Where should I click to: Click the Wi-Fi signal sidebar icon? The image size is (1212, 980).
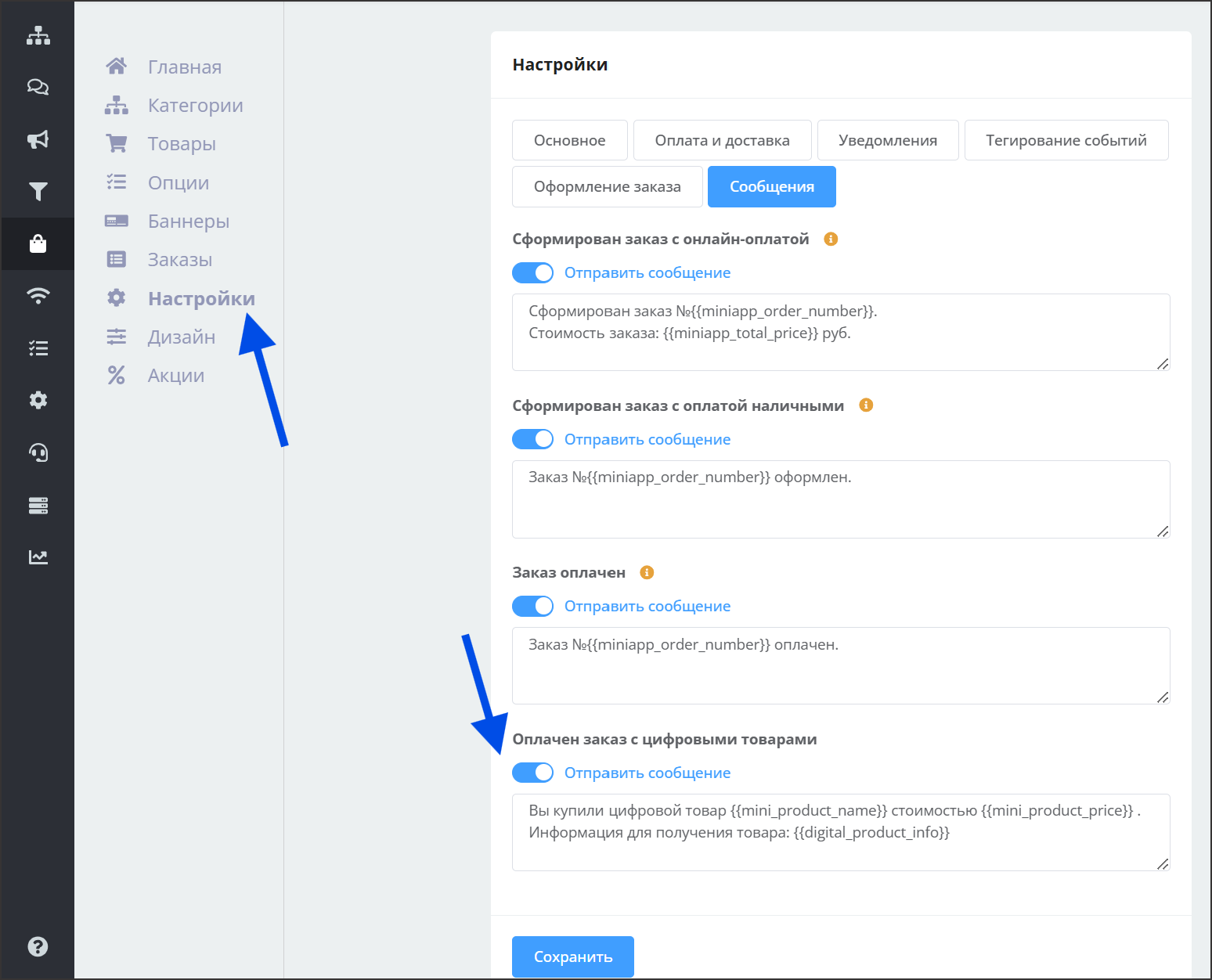point(38,296)
